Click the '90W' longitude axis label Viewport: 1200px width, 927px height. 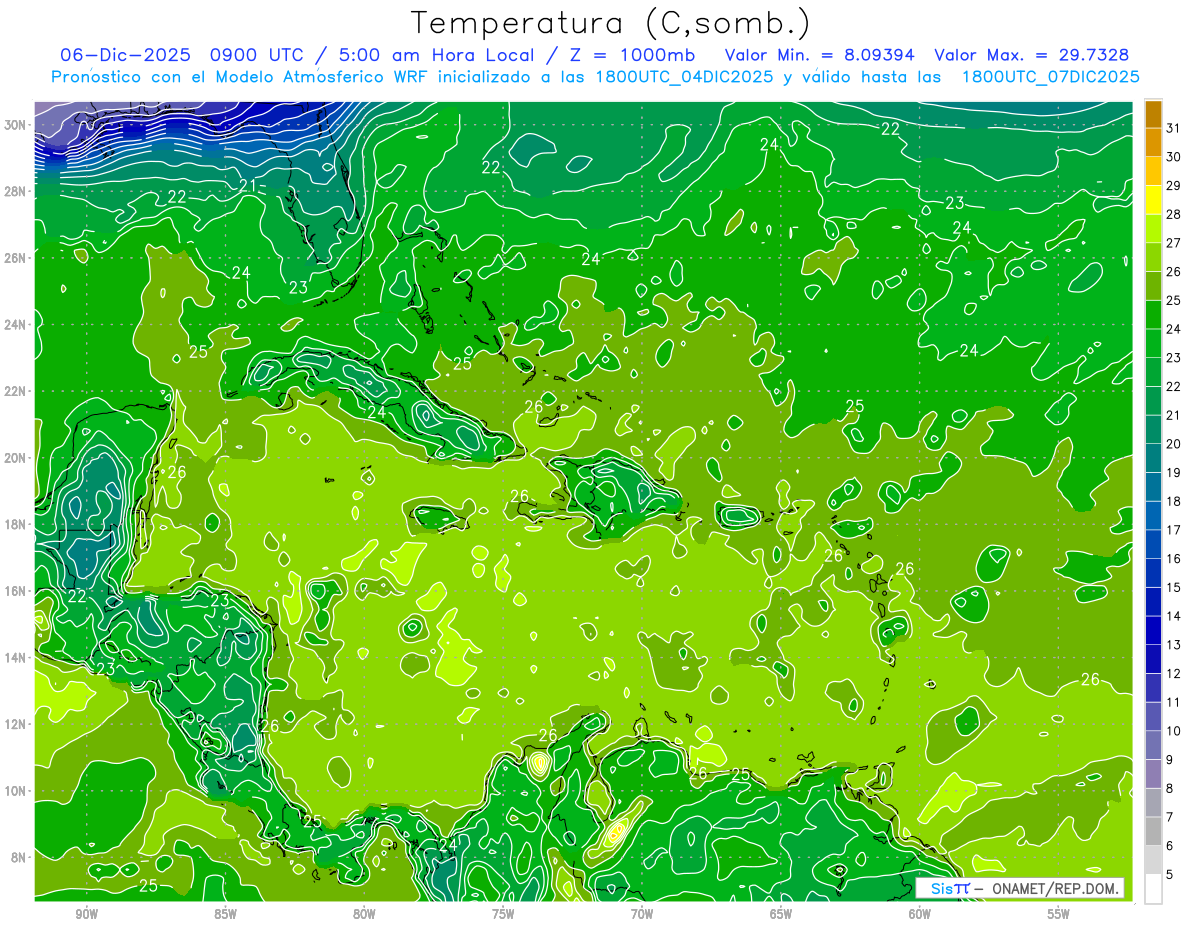click(x=86, y=914)
